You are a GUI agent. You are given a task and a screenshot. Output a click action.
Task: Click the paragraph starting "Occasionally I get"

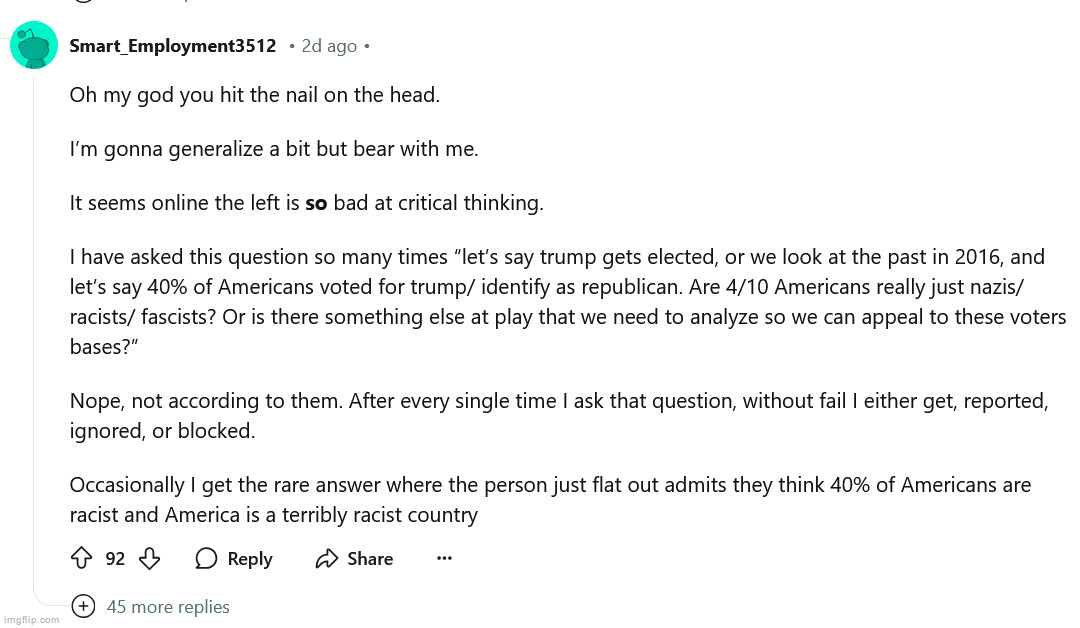(550, 500)
